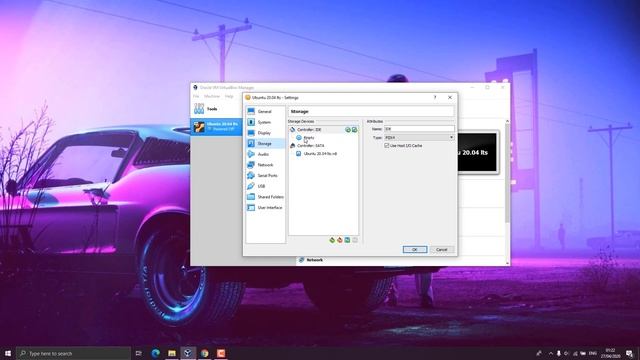Click the VM preview thumbnail in VirtualBox Manager
Screen dimensions: 640x360
tap(478, 153)
